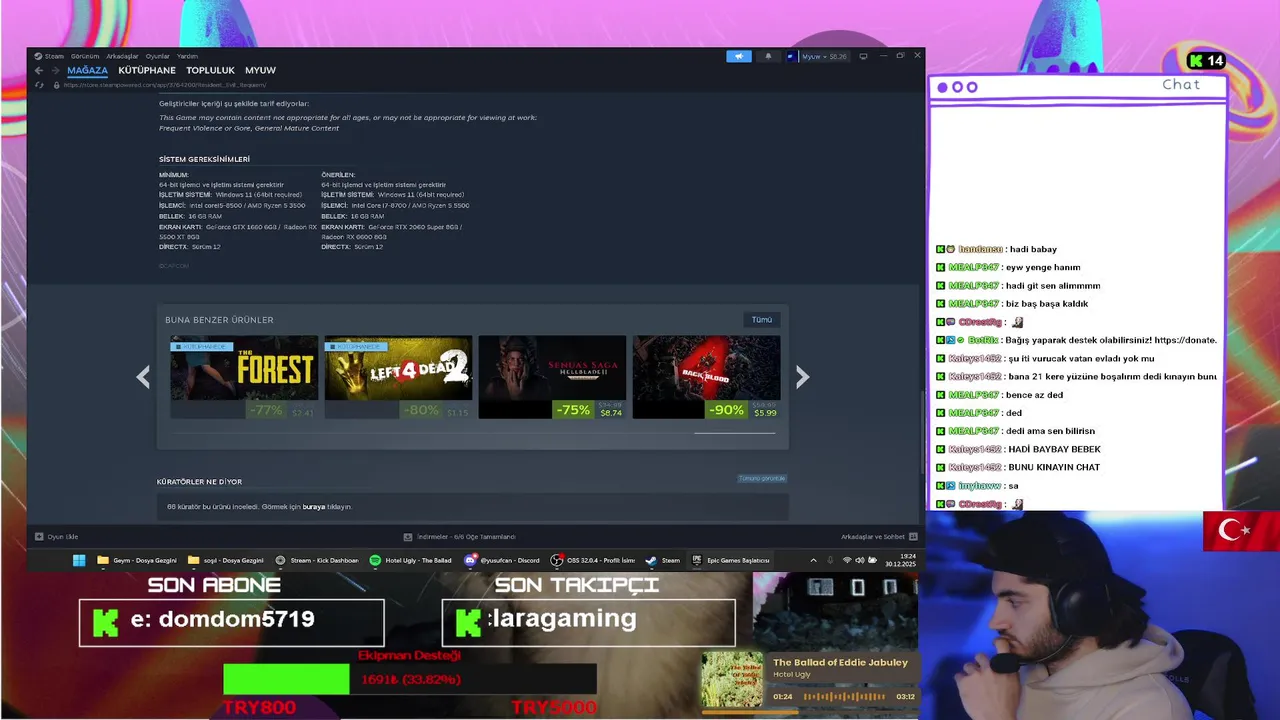Go forward with the Steam forward arrow

point(55,70)
